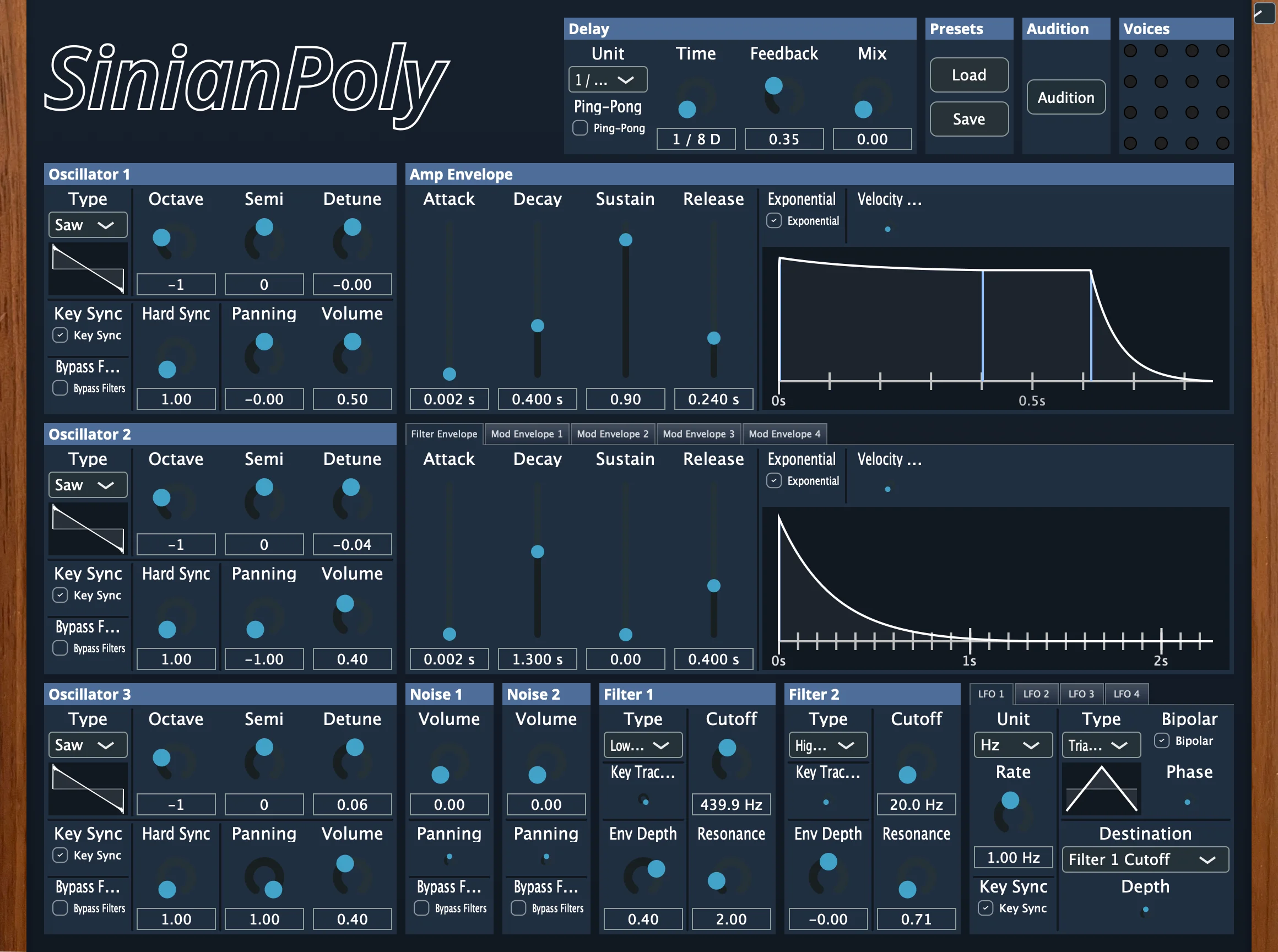Screen dimensions: 1278x952
Task: Click the Amp Envelope Sustain slider
Action: click(625, 300)
